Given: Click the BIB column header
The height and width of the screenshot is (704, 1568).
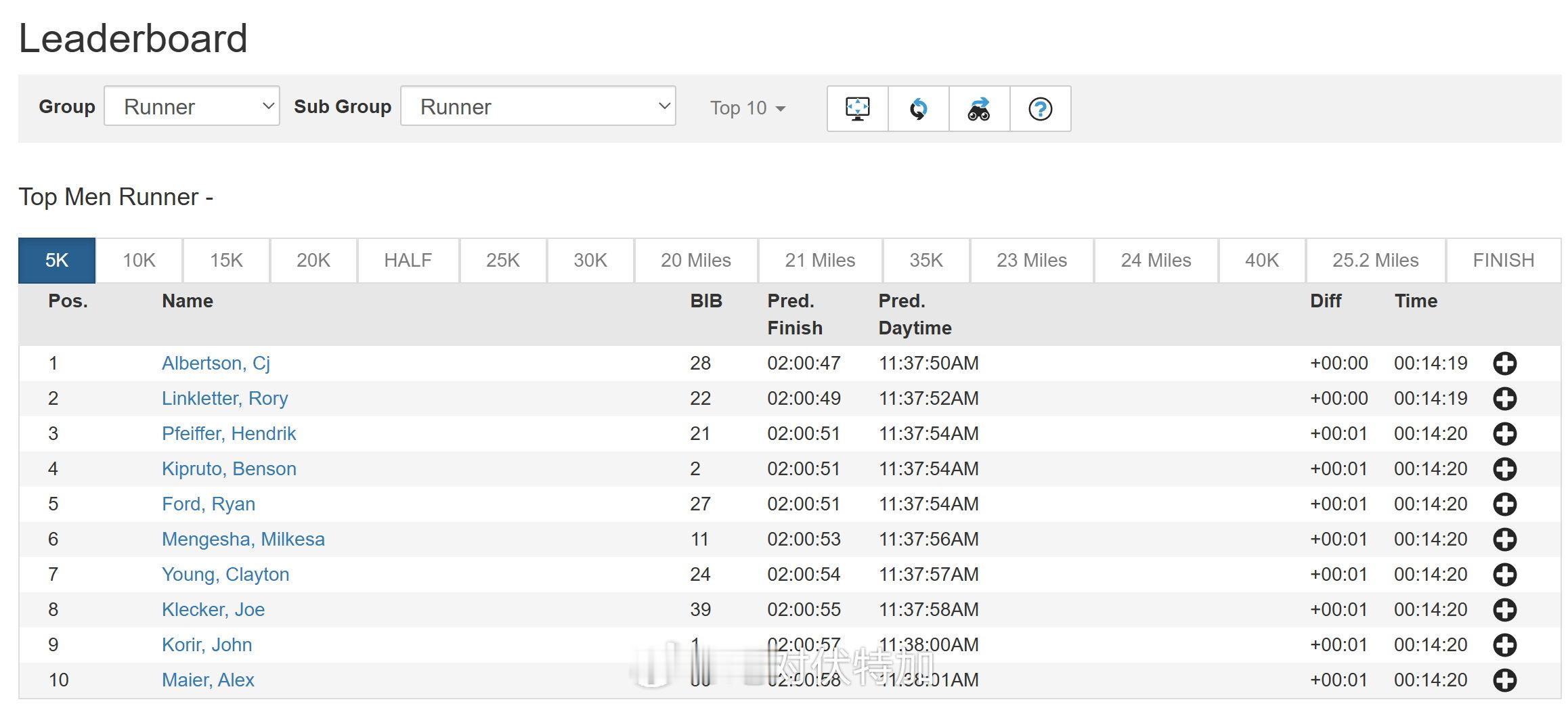Looking at the screenshot, I should (706, 301).
